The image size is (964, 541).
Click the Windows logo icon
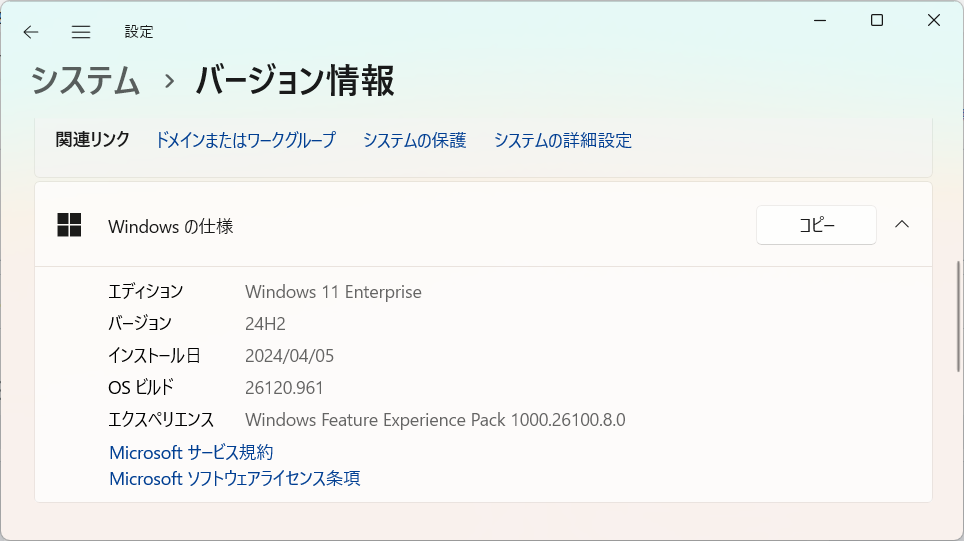point(69,225)
